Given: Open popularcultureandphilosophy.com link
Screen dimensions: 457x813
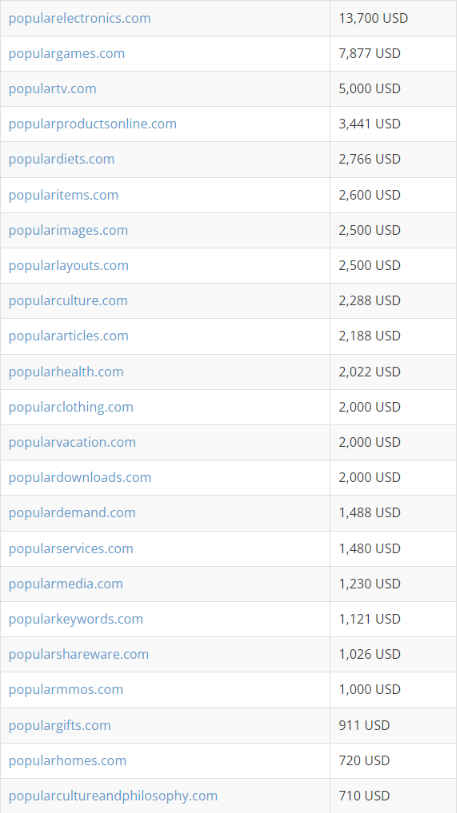Looking at the screenshot, I should [x=113, y=796].
